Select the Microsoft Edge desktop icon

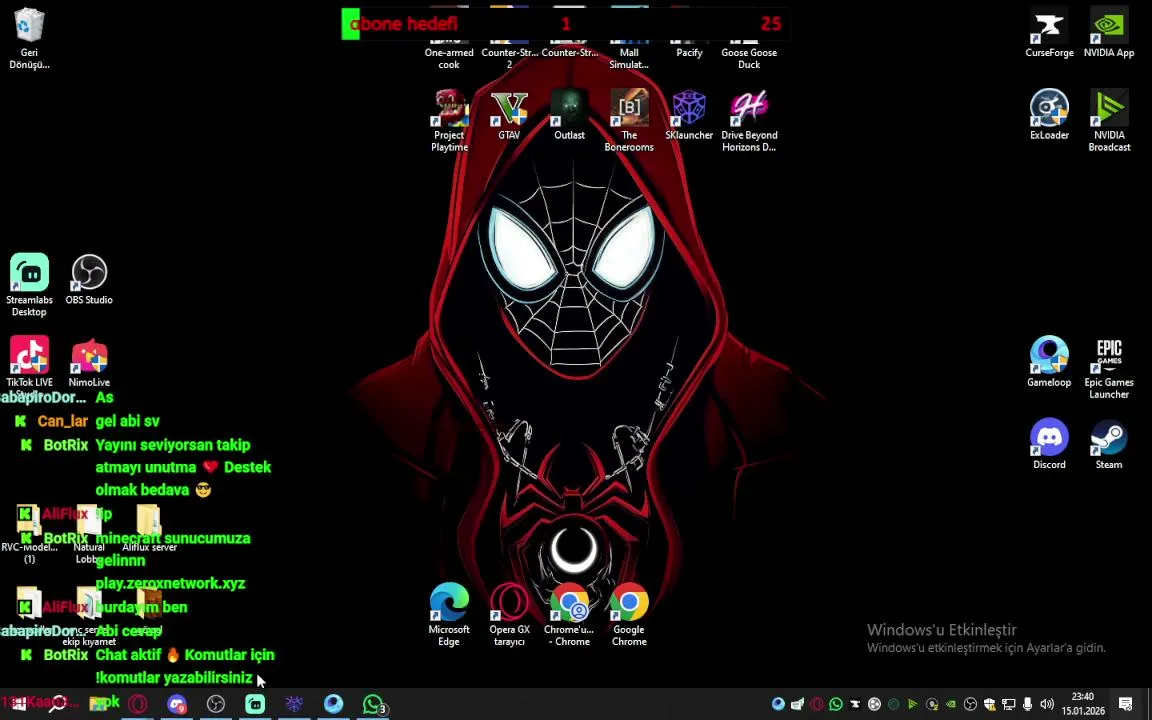point(449,614)
